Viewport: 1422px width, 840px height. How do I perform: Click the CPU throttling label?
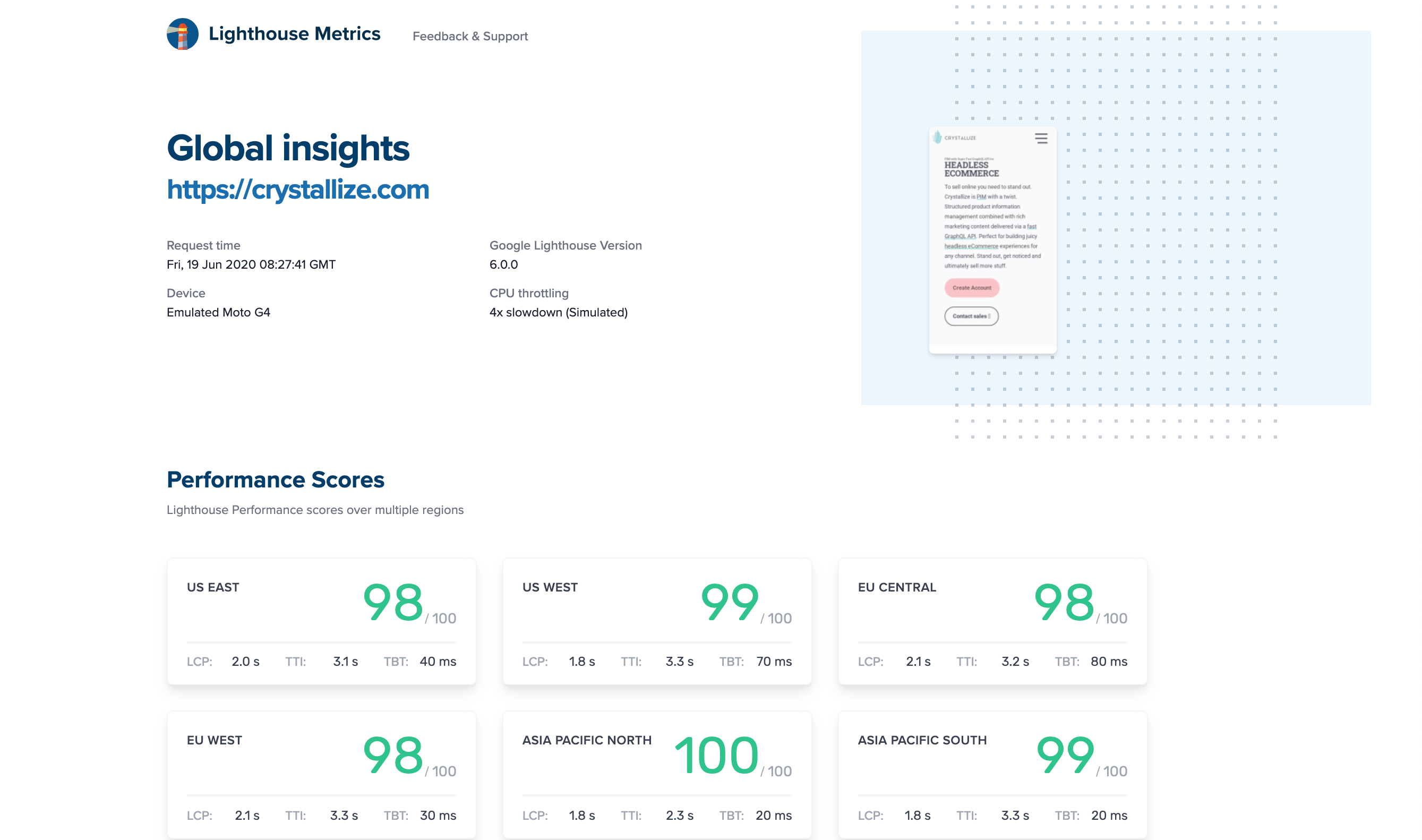[529, 293]
